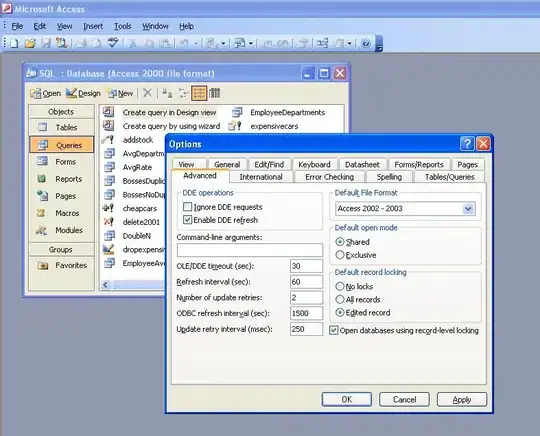540x436 pixels.
Task: Open a database with the folder icon
Action: 30,43
